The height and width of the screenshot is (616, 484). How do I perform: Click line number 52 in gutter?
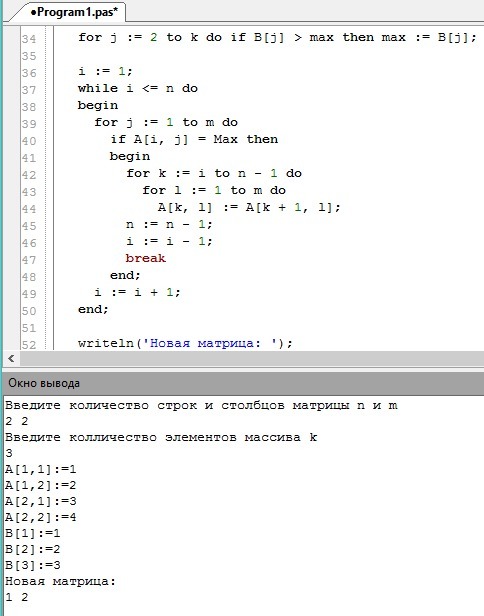point(29,345)
